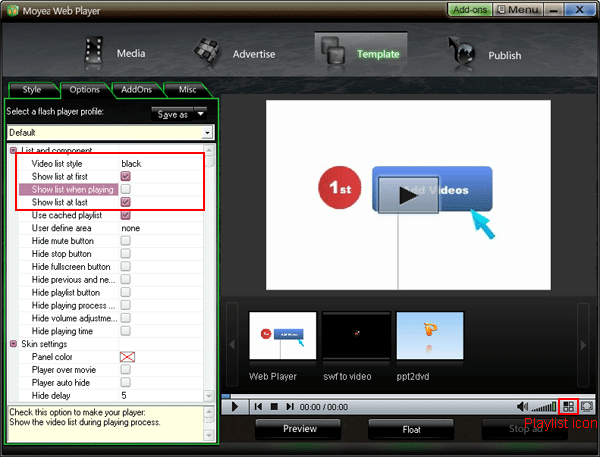This screenshot has height=457, width=600.
Task: Check Hide previous and next option
Action: (x=126, y=279)
